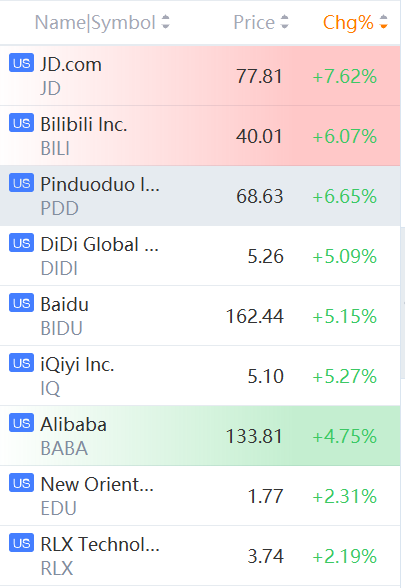Toggle the Chg% sort order arrows
The width and height of the screenshot is (405, 588).
[x=383, y=22]
